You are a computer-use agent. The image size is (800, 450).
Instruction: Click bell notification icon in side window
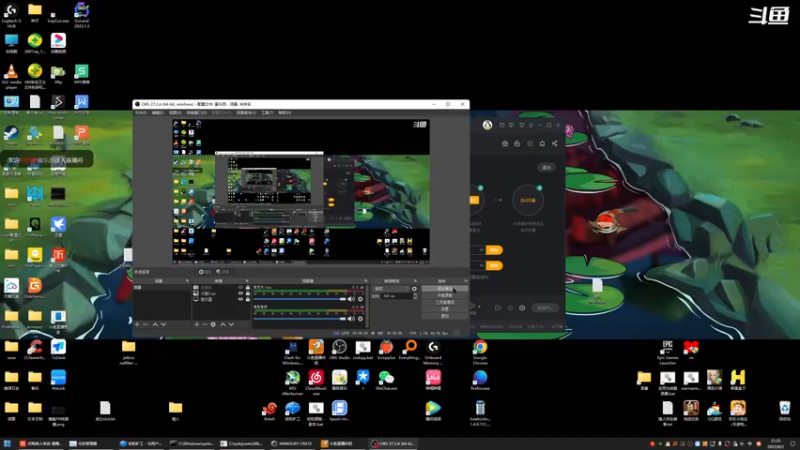tap(542, 143)
